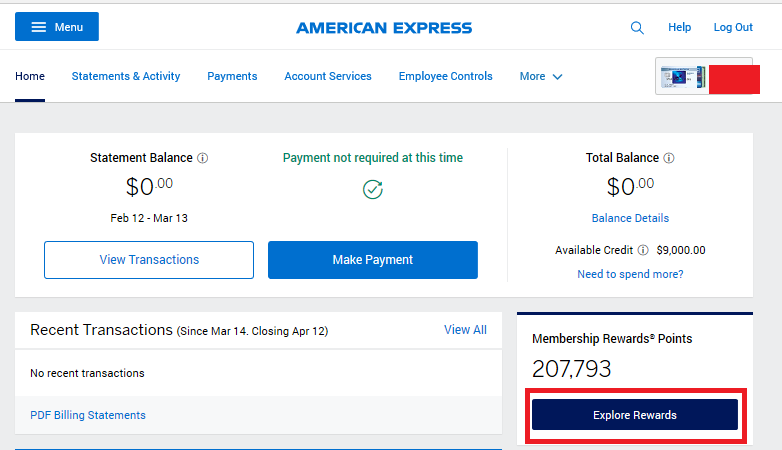Click the Explore Rewards button
Viewport: 782px width, 450px height.
[x=635, y=415]
